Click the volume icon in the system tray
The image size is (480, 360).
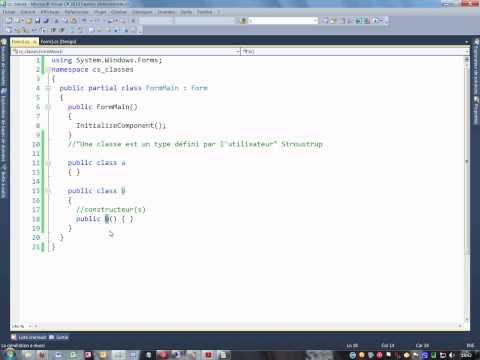pyautogui.click(x=452, y=355)
